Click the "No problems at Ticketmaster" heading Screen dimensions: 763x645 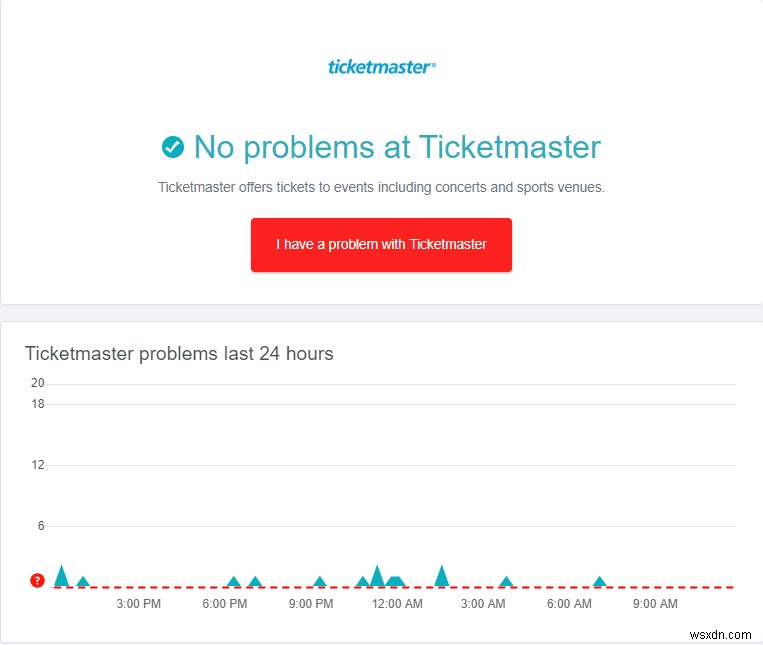(x=397, y=147)
